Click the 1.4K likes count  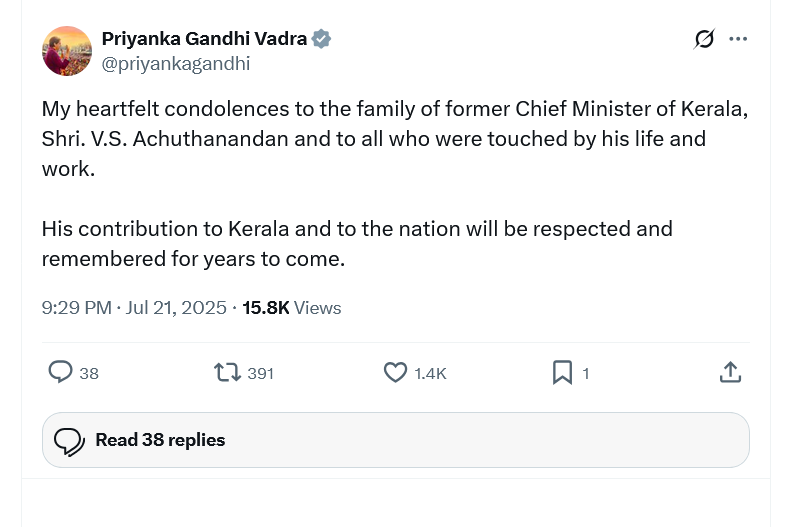coord(430,373)
